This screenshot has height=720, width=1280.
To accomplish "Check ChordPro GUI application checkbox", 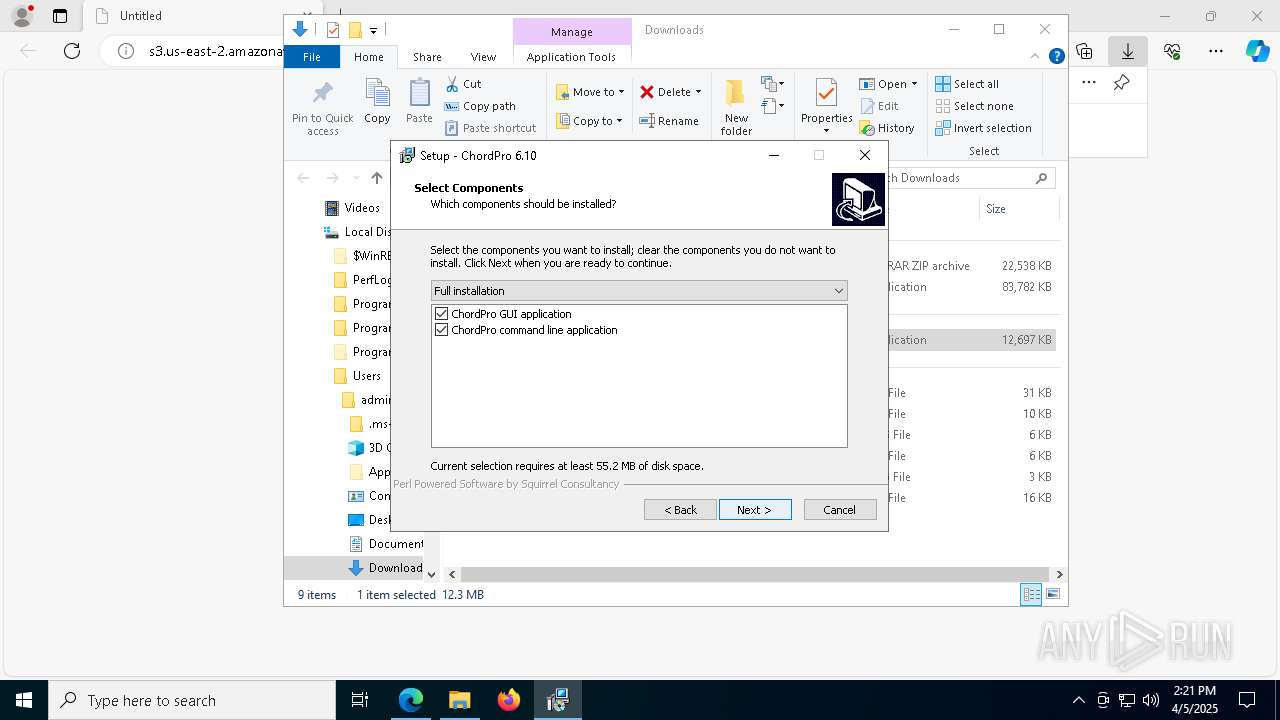I will 441,314.
